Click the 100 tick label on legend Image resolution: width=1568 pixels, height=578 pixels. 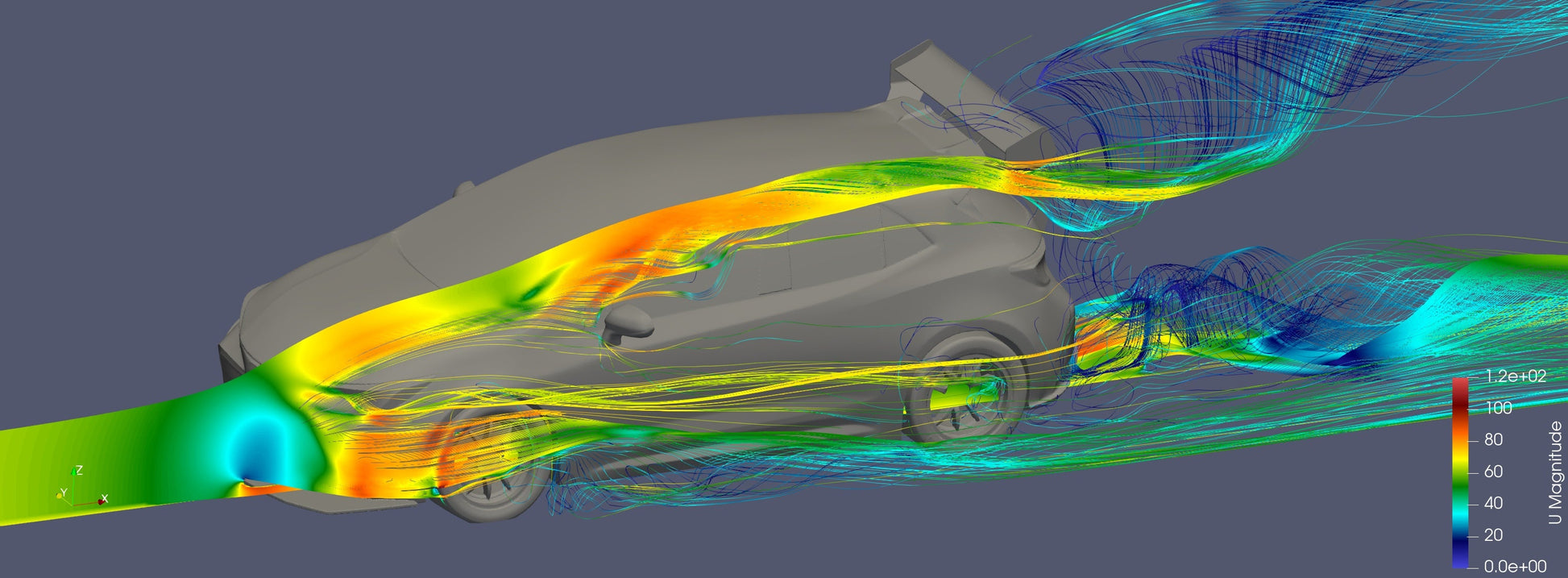tap(1498, 408)
